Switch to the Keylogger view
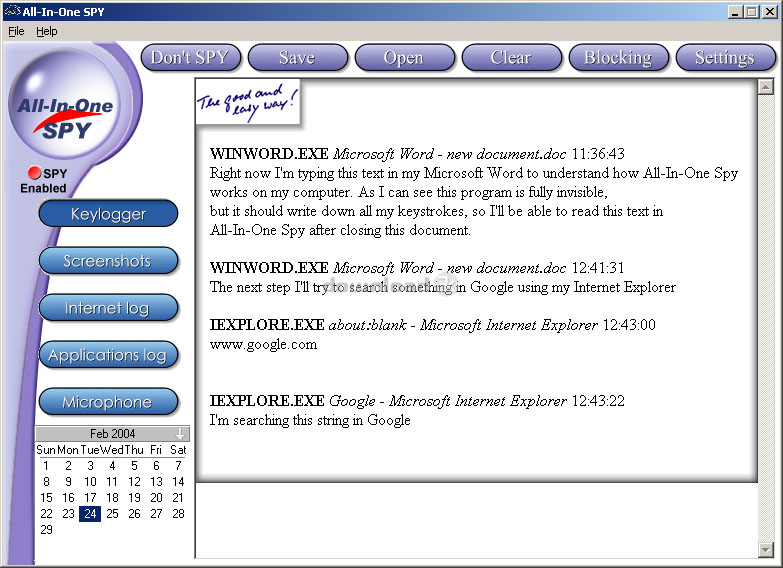Image resolution: width=783 pixels, height=568 pixels. click(108, 214)
